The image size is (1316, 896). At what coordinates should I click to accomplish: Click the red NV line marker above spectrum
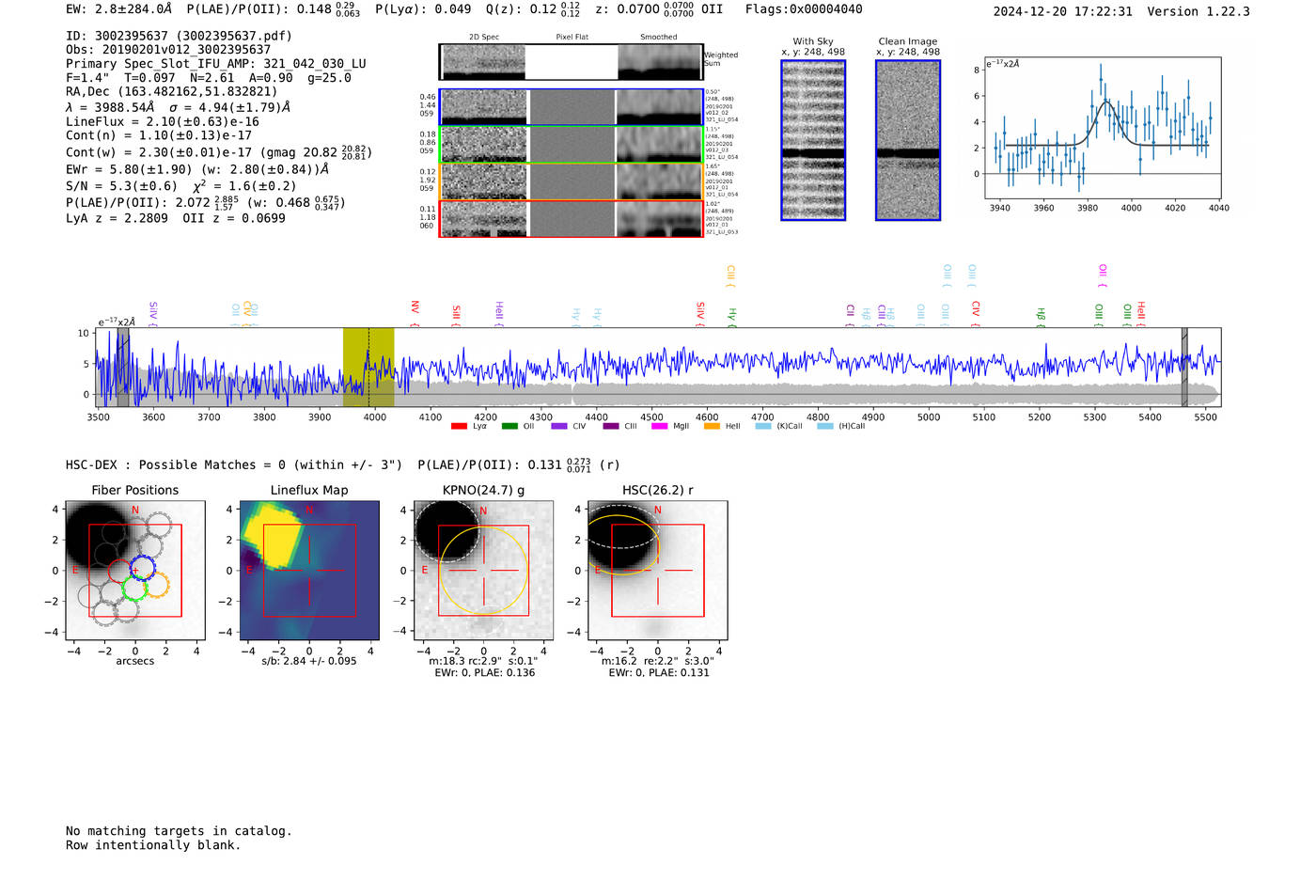[x=415, y=308]
